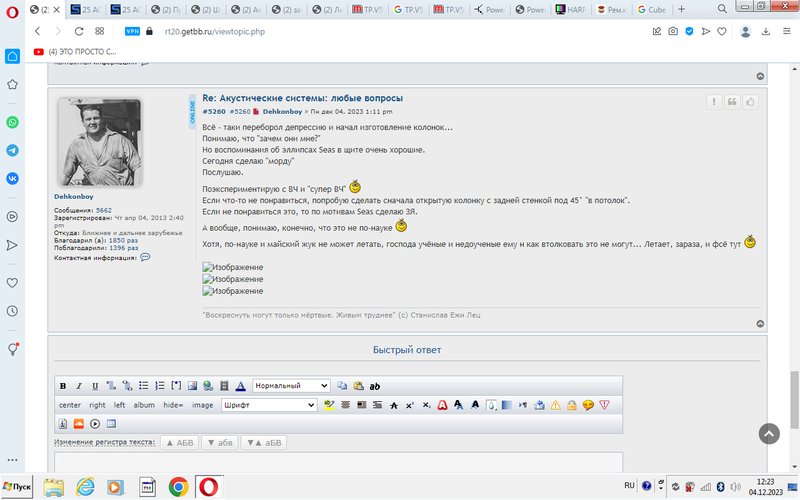Open the 'Шрифт' font family dropdown
800x500 pixels.
(269, 405)
